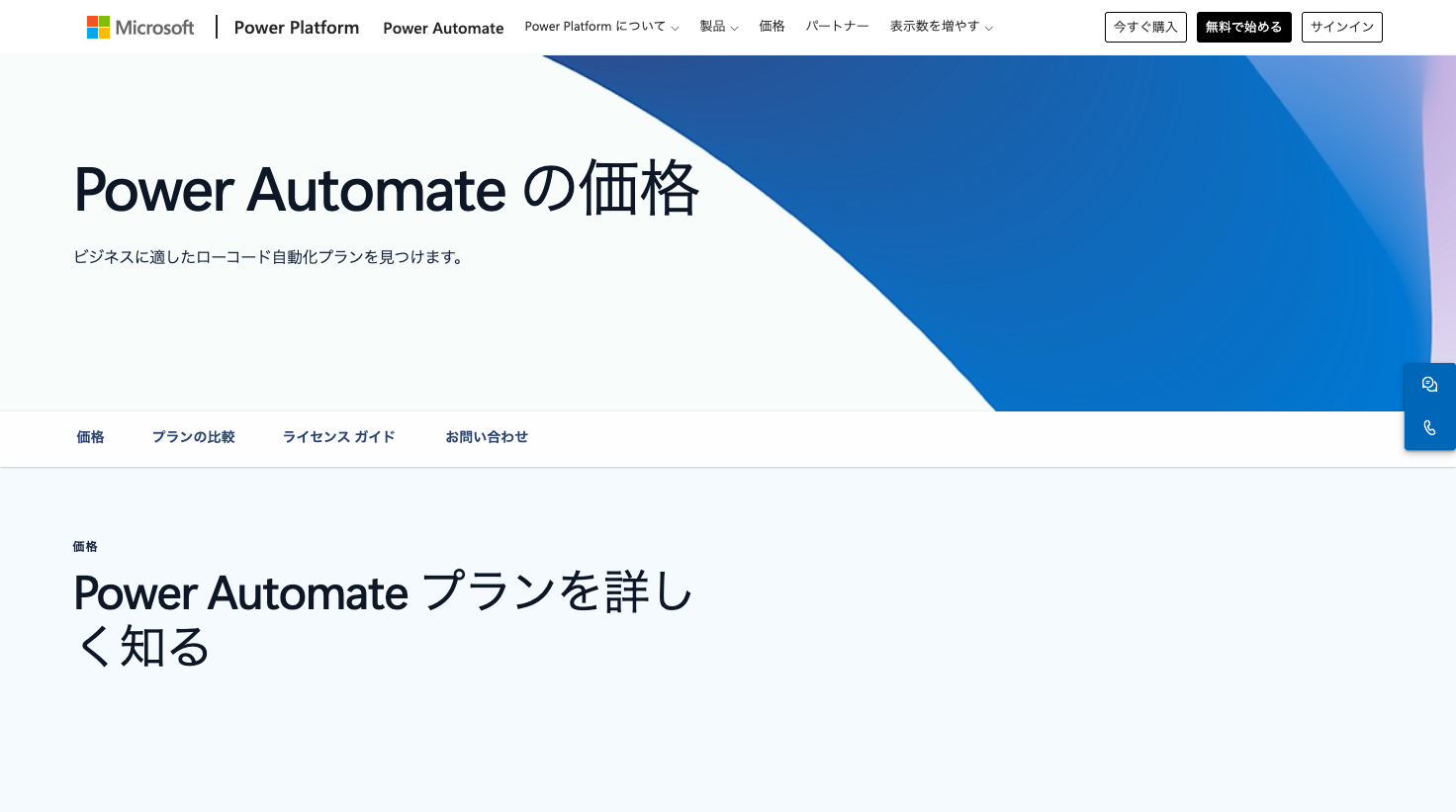Expand the 表示数を増やす dropdown
This screenshot has height=812, width=1456.
(x=941, y=27)
